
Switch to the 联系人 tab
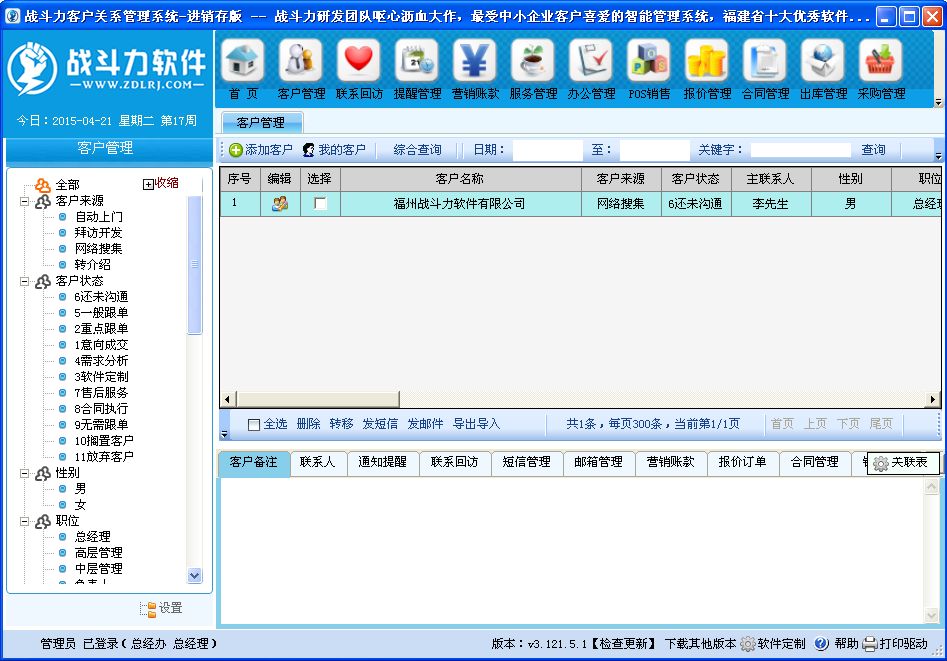point(317,462)
